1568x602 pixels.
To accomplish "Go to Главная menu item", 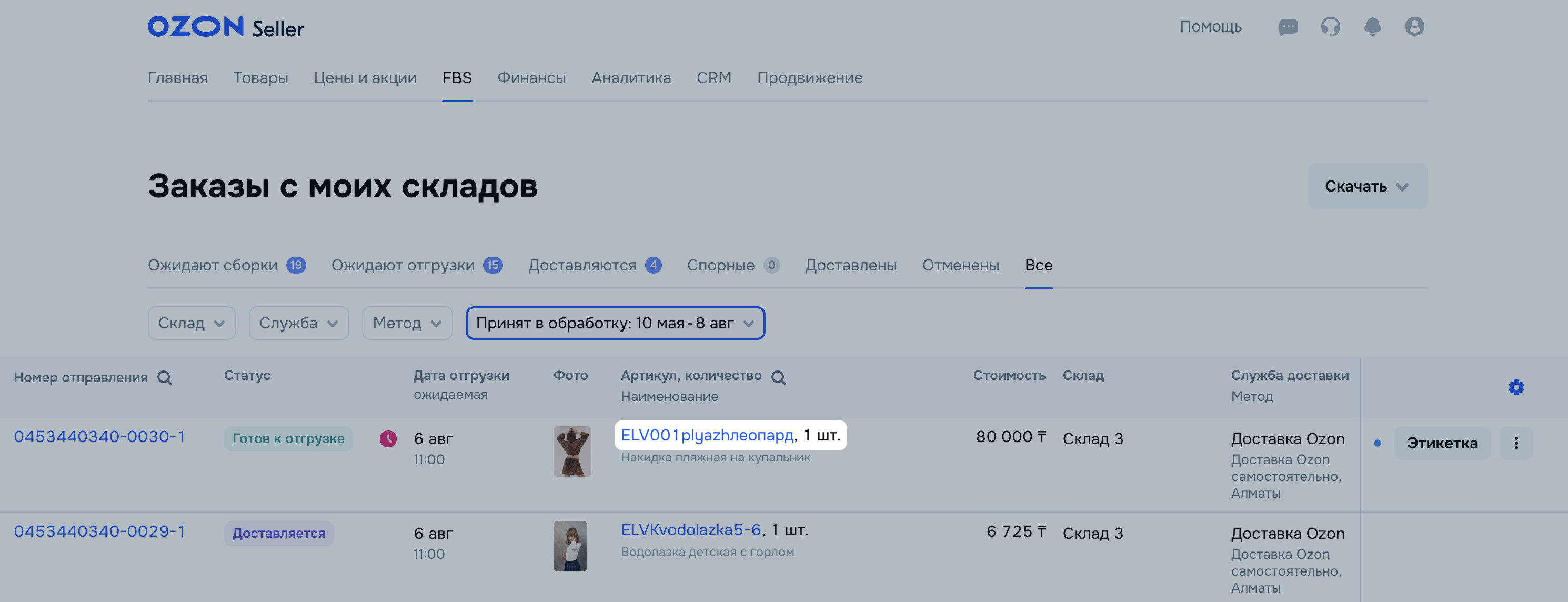I will tap(178, 78).
